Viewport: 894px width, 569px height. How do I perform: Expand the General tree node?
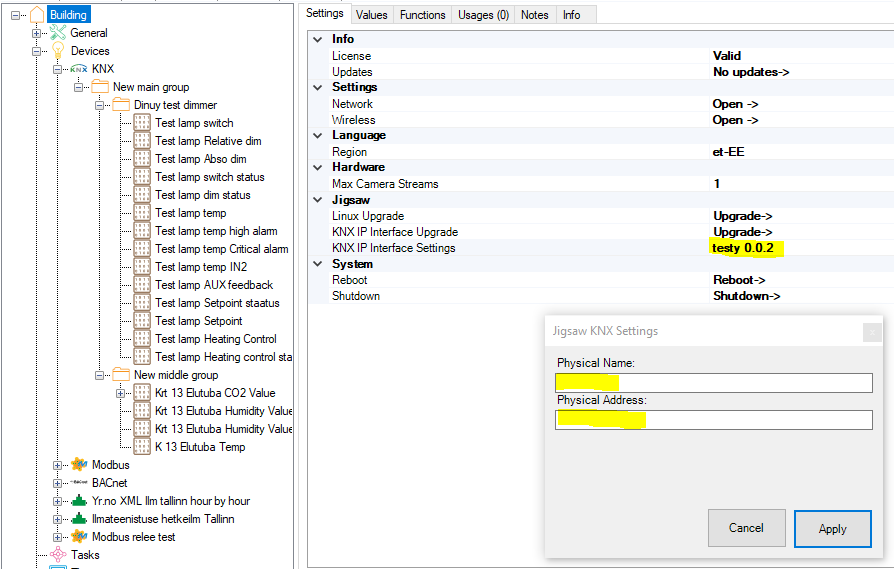(x=38, y=33)
